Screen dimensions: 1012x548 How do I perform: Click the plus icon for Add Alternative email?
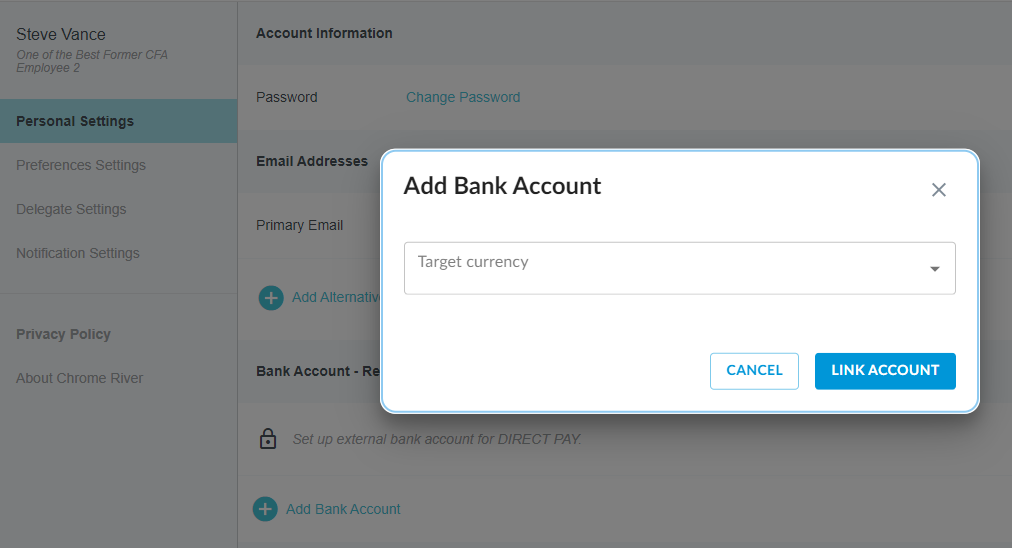pos(271,297)
